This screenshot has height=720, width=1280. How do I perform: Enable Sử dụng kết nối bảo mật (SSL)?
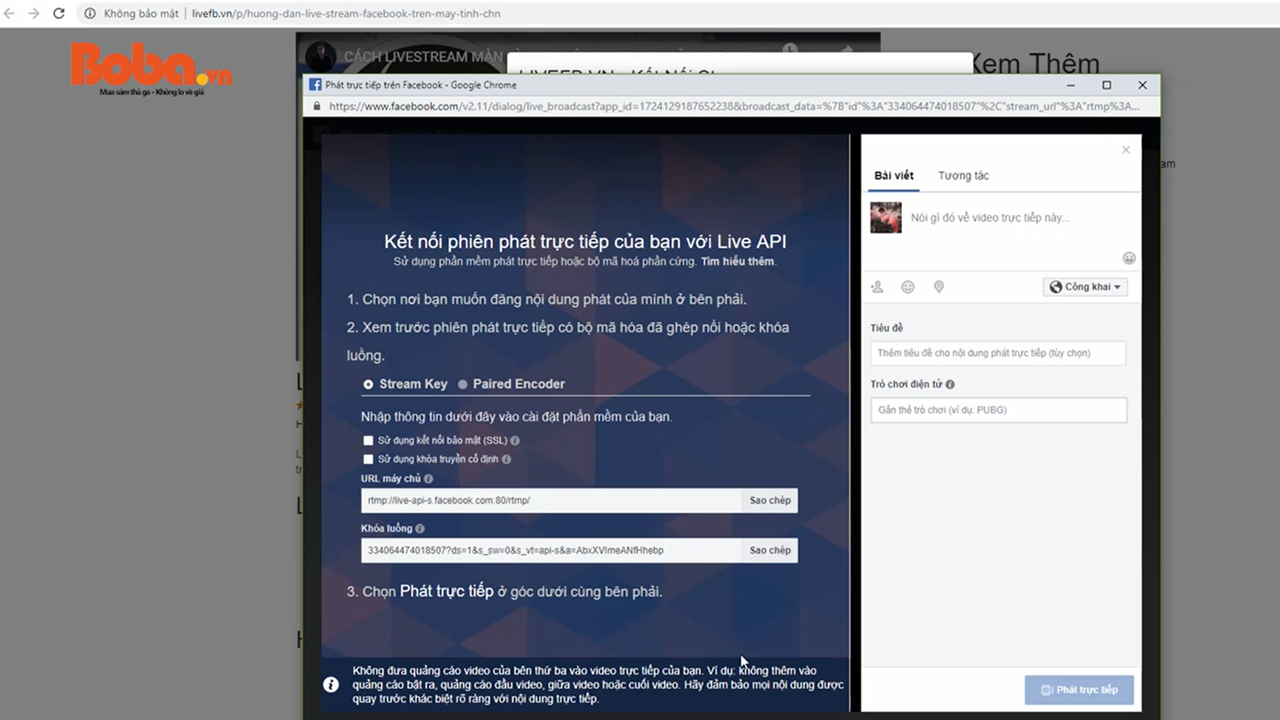click(368, 440)
